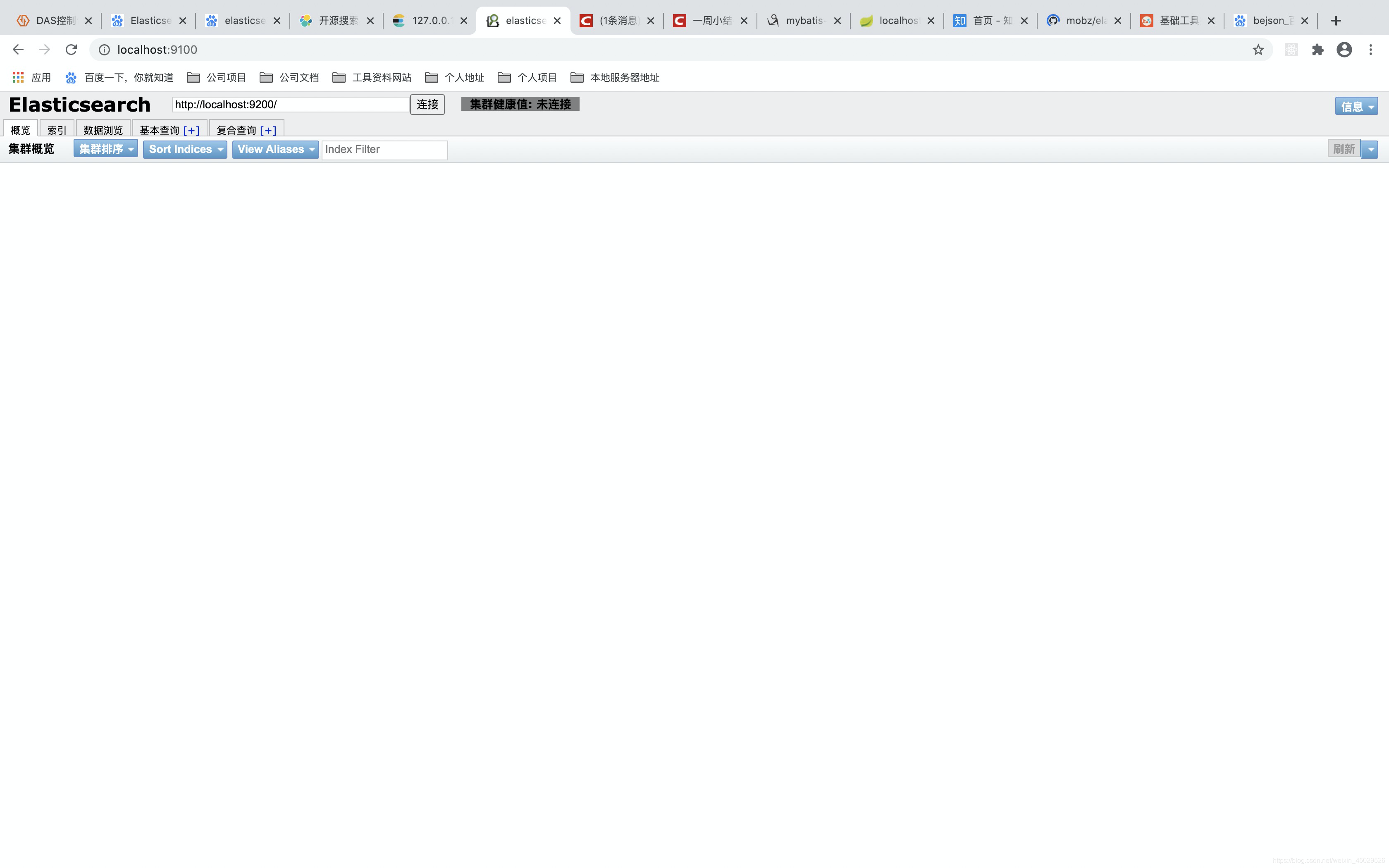
Task: Click the browser back arrow
Action: point(18,50)
